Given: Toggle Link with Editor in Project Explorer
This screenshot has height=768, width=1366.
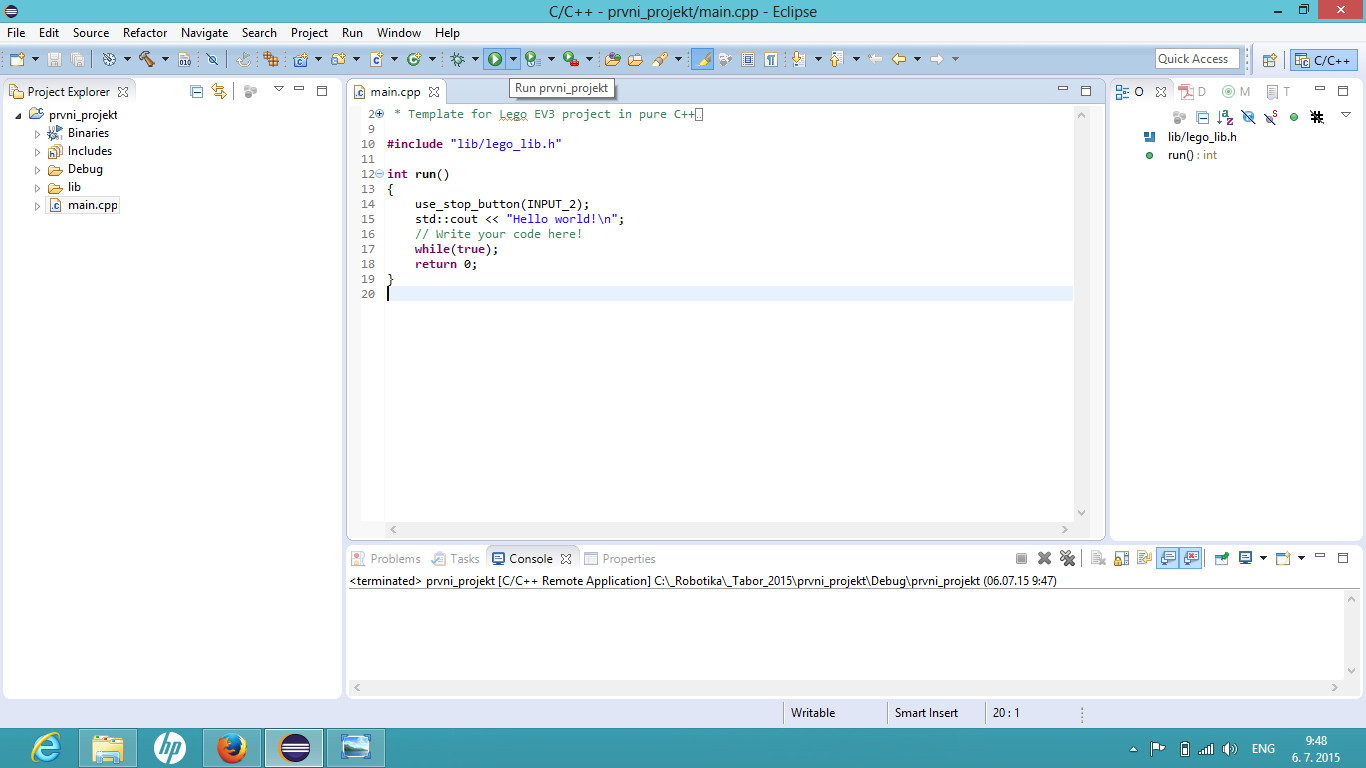Looking at the screenshot, I should coord(219,91).
